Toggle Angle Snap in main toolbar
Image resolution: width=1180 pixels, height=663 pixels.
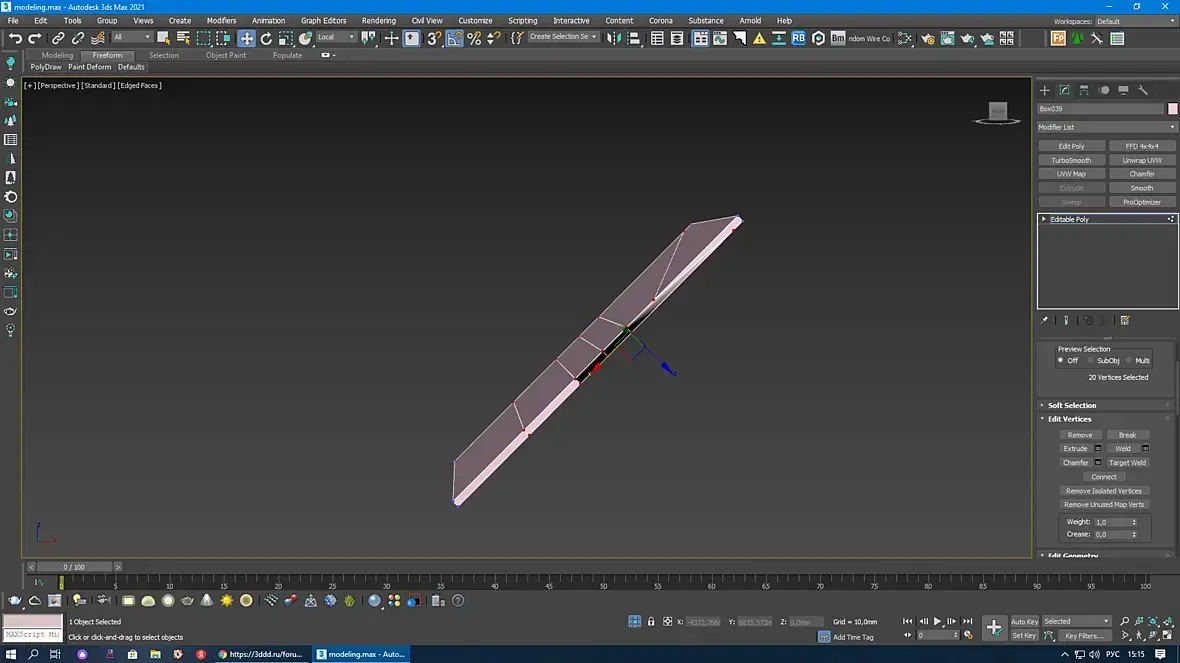pyautogui.click(x=454, y=38)
